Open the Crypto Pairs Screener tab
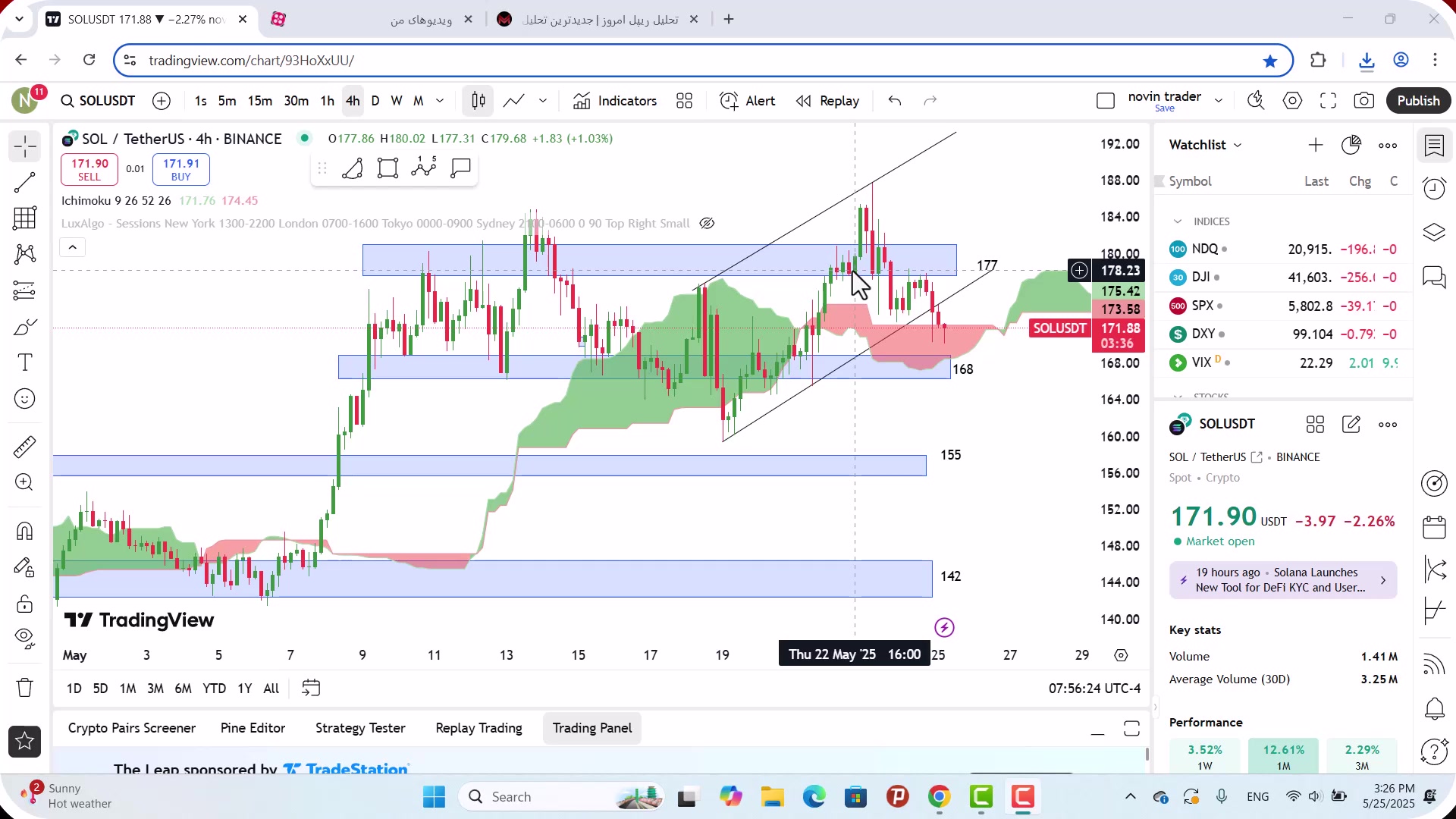Image resolution: width=1456 pixels, height=819 pixels. coord(132,728)
